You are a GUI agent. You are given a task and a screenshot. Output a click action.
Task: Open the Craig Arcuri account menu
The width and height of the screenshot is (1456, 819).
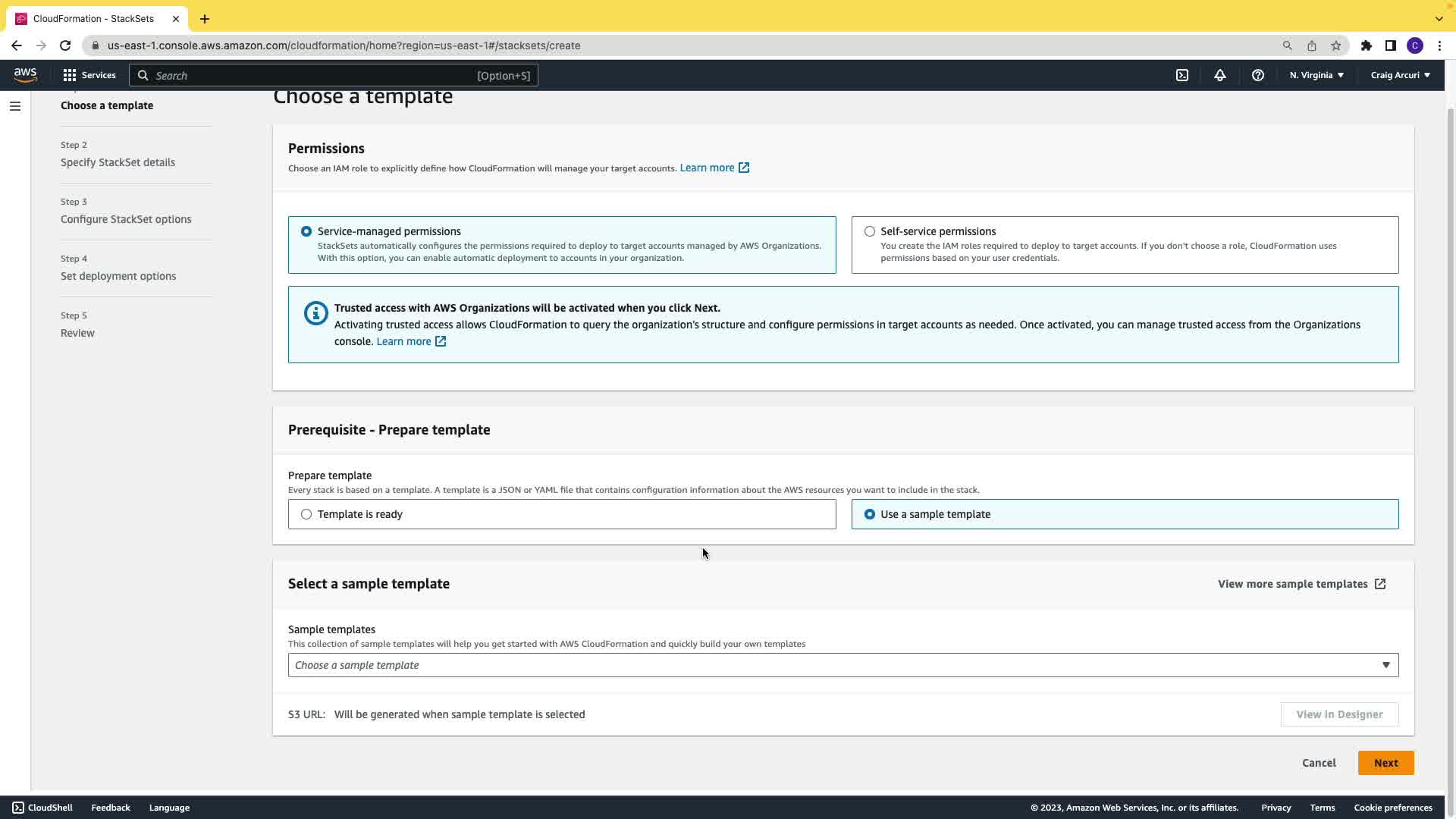(1400, 75)
